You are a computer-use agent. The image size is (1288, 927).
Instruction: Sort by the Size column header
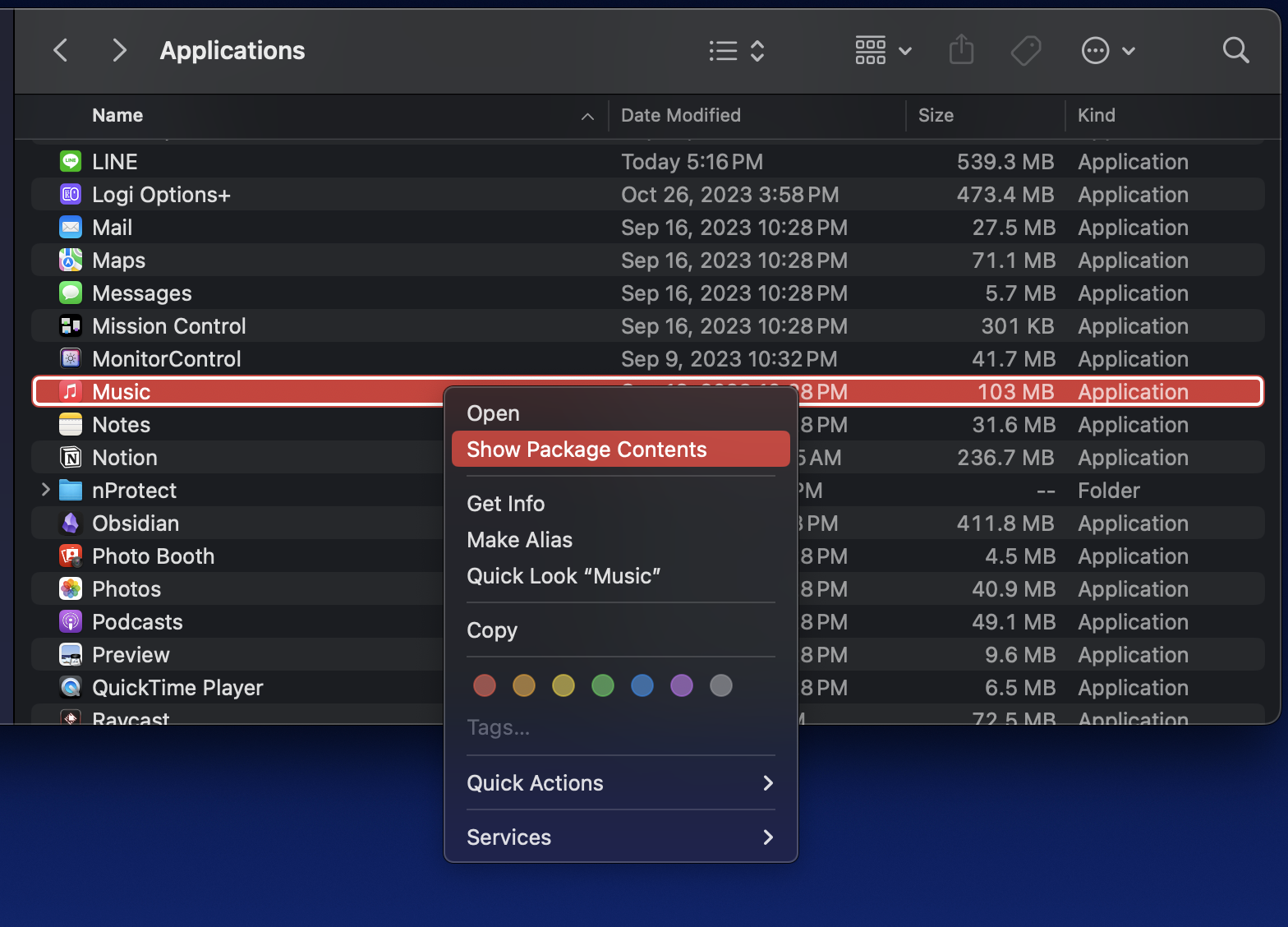(x=936, y=116)
